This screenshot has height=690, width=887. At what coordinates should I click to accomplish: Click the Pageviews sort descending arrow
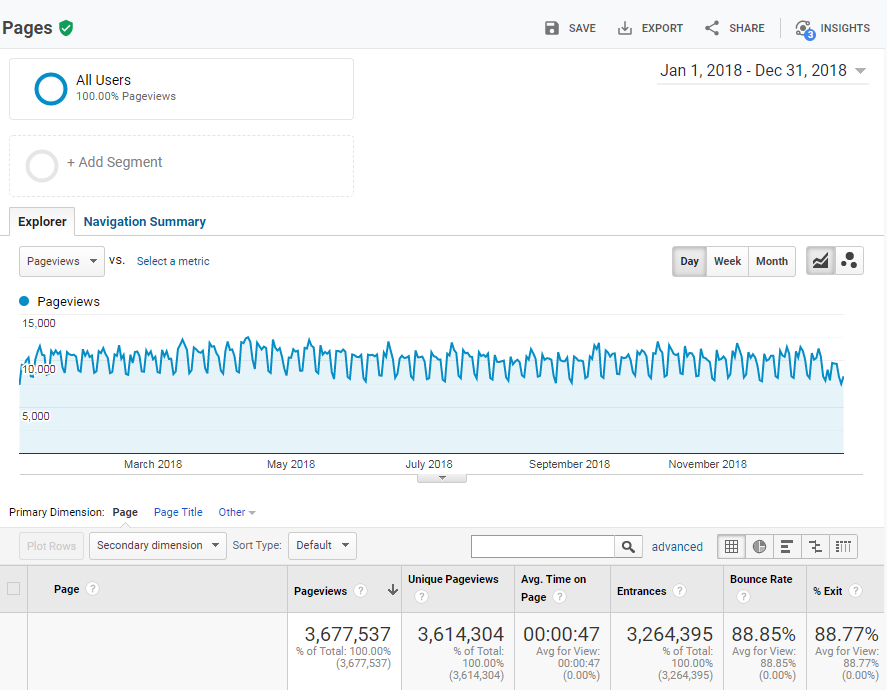tap(393, 590)
